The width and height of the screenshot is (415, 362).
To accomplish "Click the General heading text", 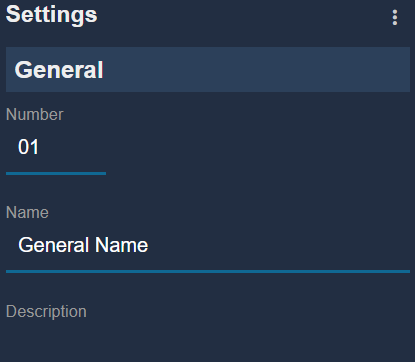I will 59,70.
